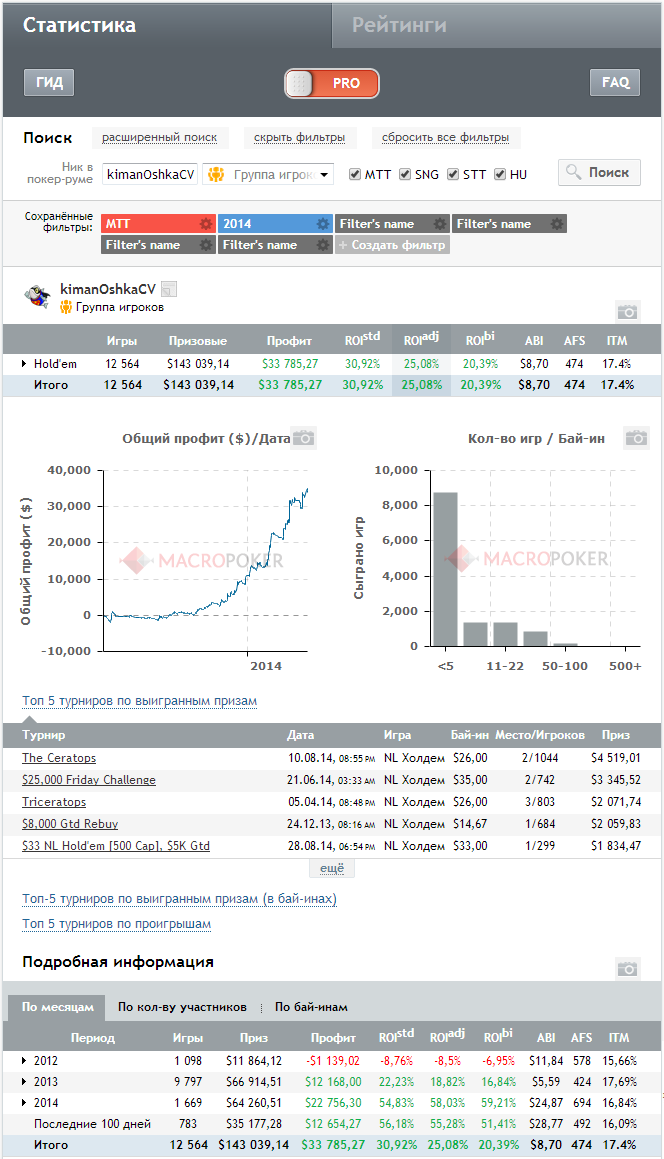Sort summary table by Профит column header
This screenshot has height=1159, width=664.
pyautogui.click(x=289, y=341)
